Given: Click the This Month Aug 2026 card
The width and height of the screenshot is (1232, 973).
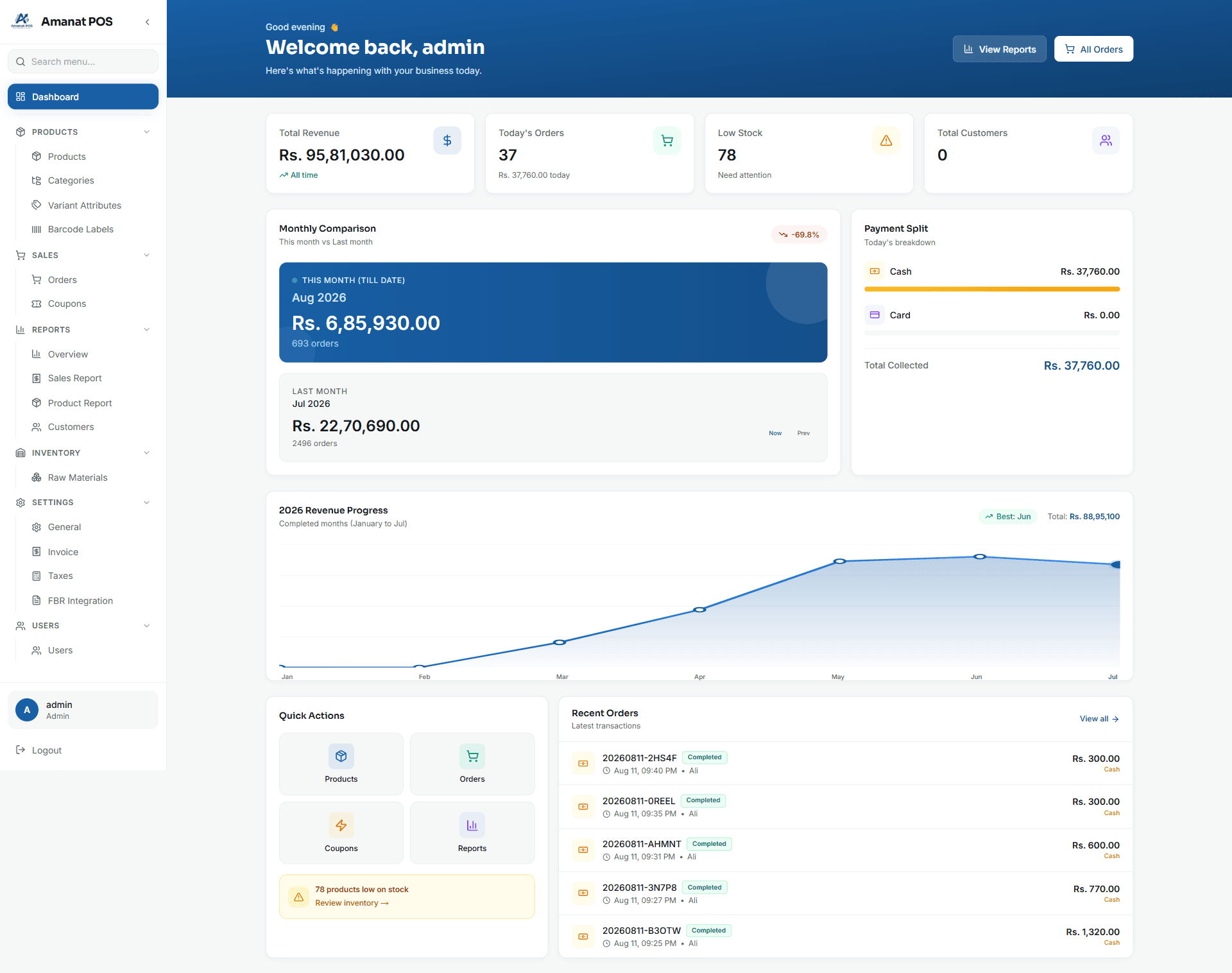Looking at the screenshot, I should tap(553, 312).
